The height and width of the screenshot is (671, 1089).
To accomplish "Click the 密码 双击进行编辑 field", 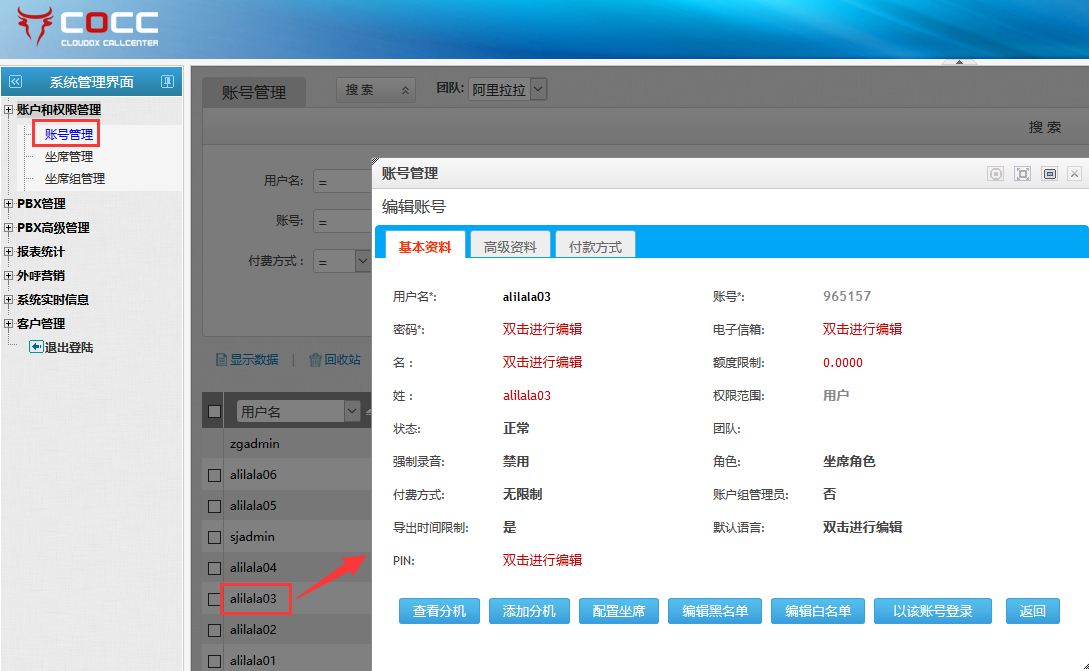I will (542, 329).
